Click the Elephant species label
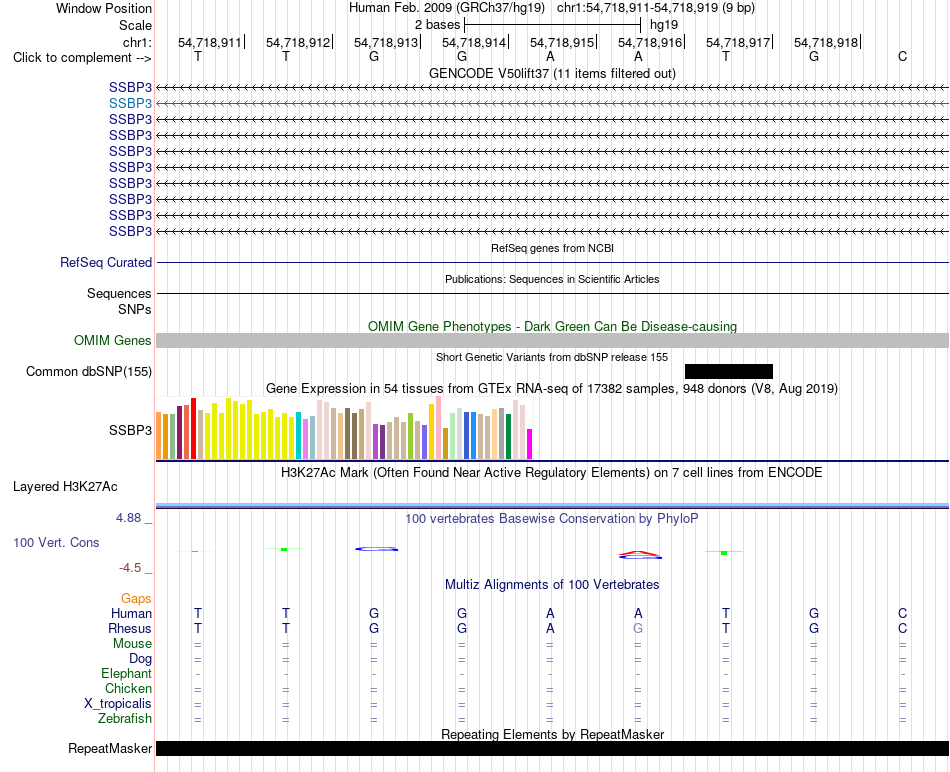 (x=127, y=673)
